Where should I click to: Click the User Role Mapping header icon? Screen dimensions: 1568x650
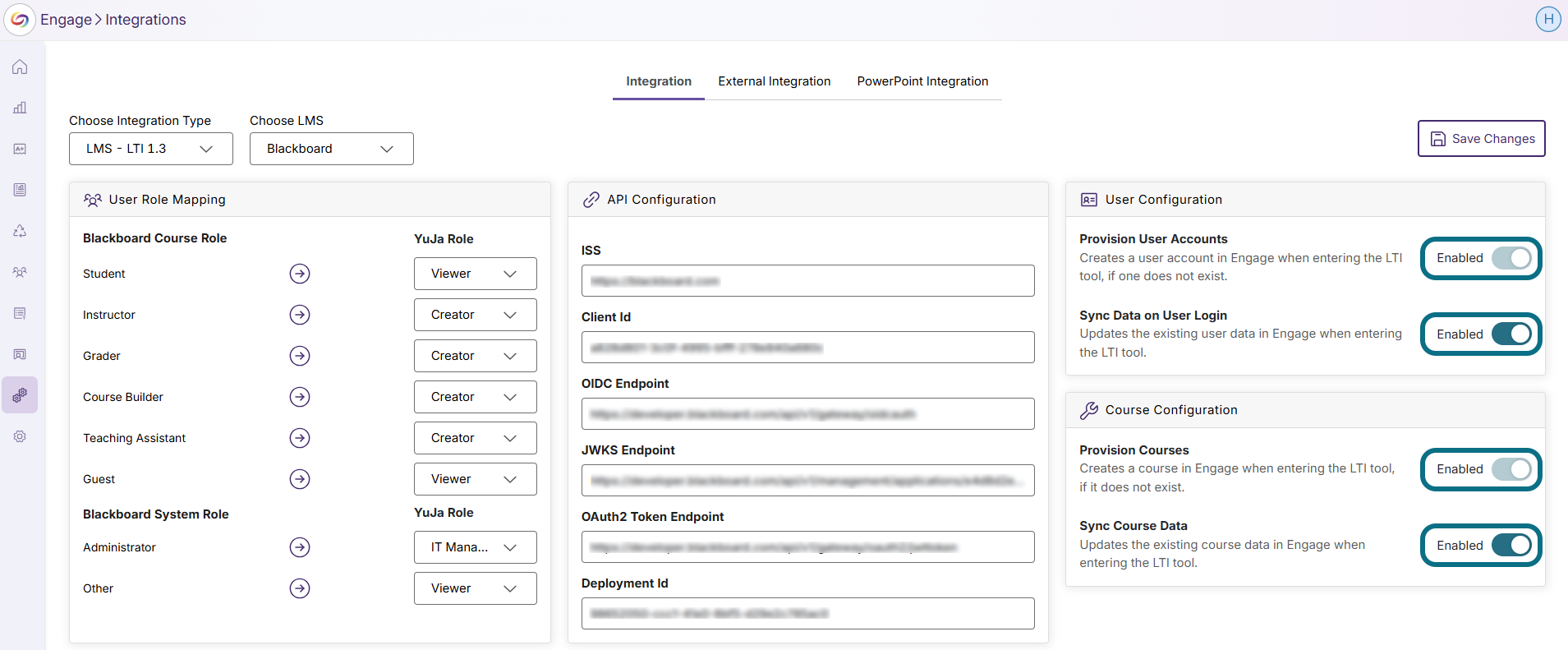[93, 200]
